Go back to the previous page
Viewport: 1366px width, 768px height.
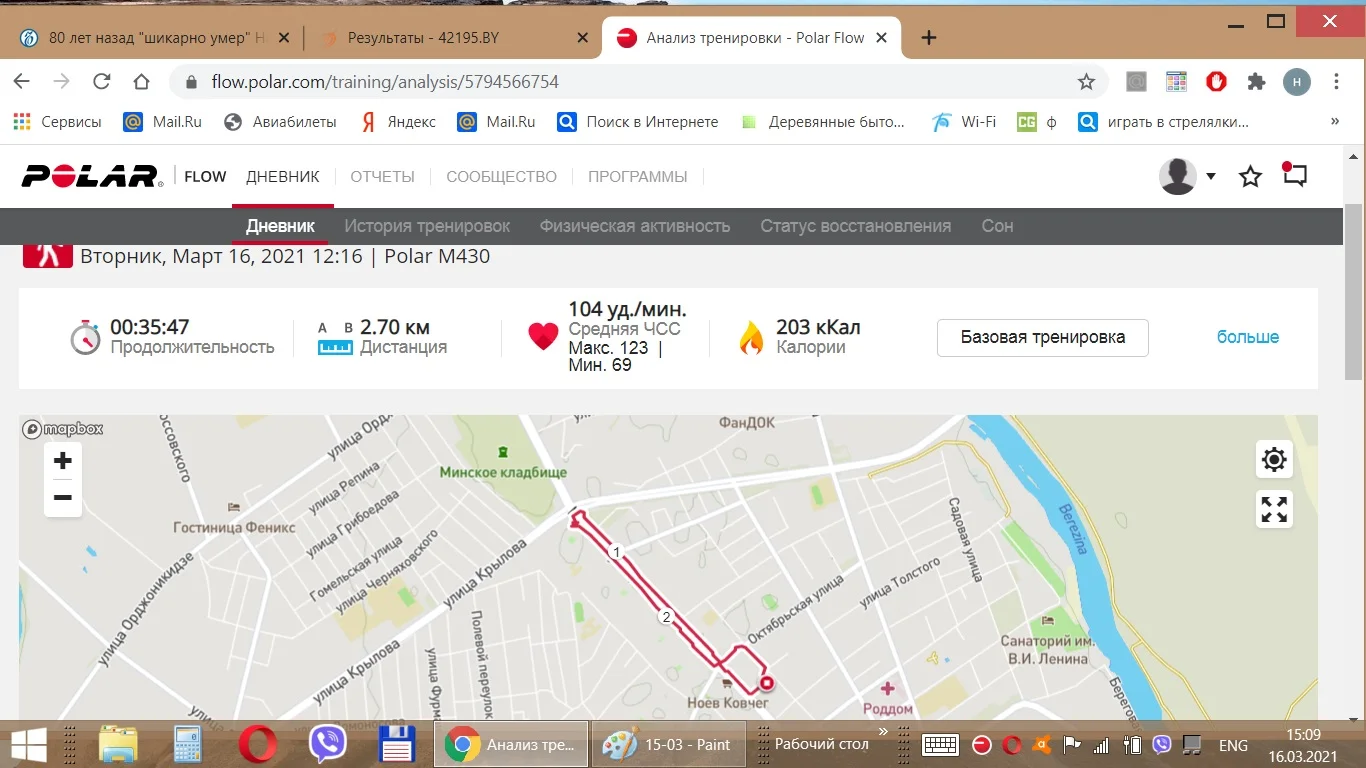[22, 82]
